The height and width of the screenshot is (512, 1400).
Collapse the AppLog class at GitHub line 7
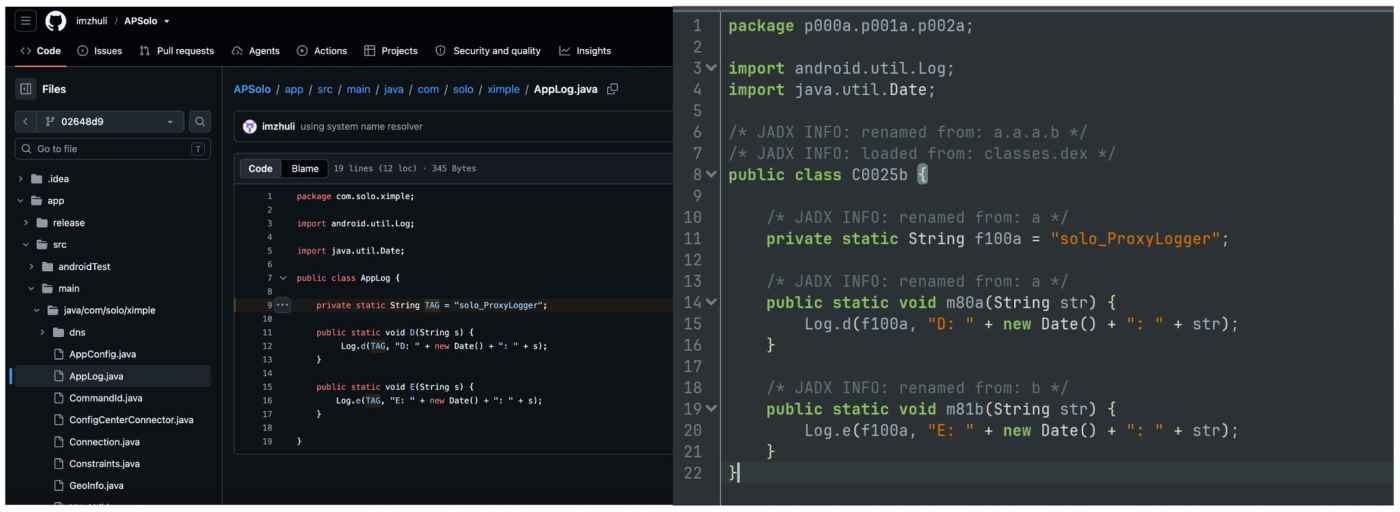283,278
